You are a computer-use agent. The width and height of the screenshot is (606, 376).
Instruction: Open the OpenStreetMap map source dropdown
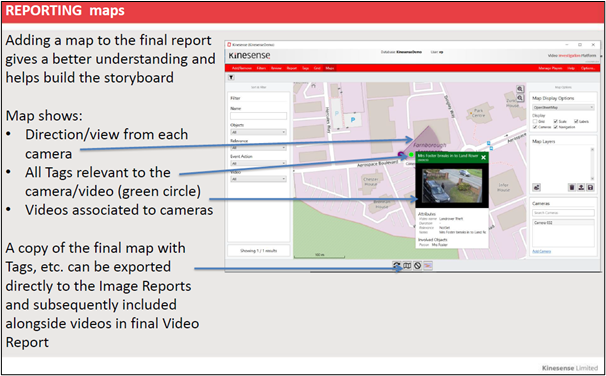[x=563, y=107]
